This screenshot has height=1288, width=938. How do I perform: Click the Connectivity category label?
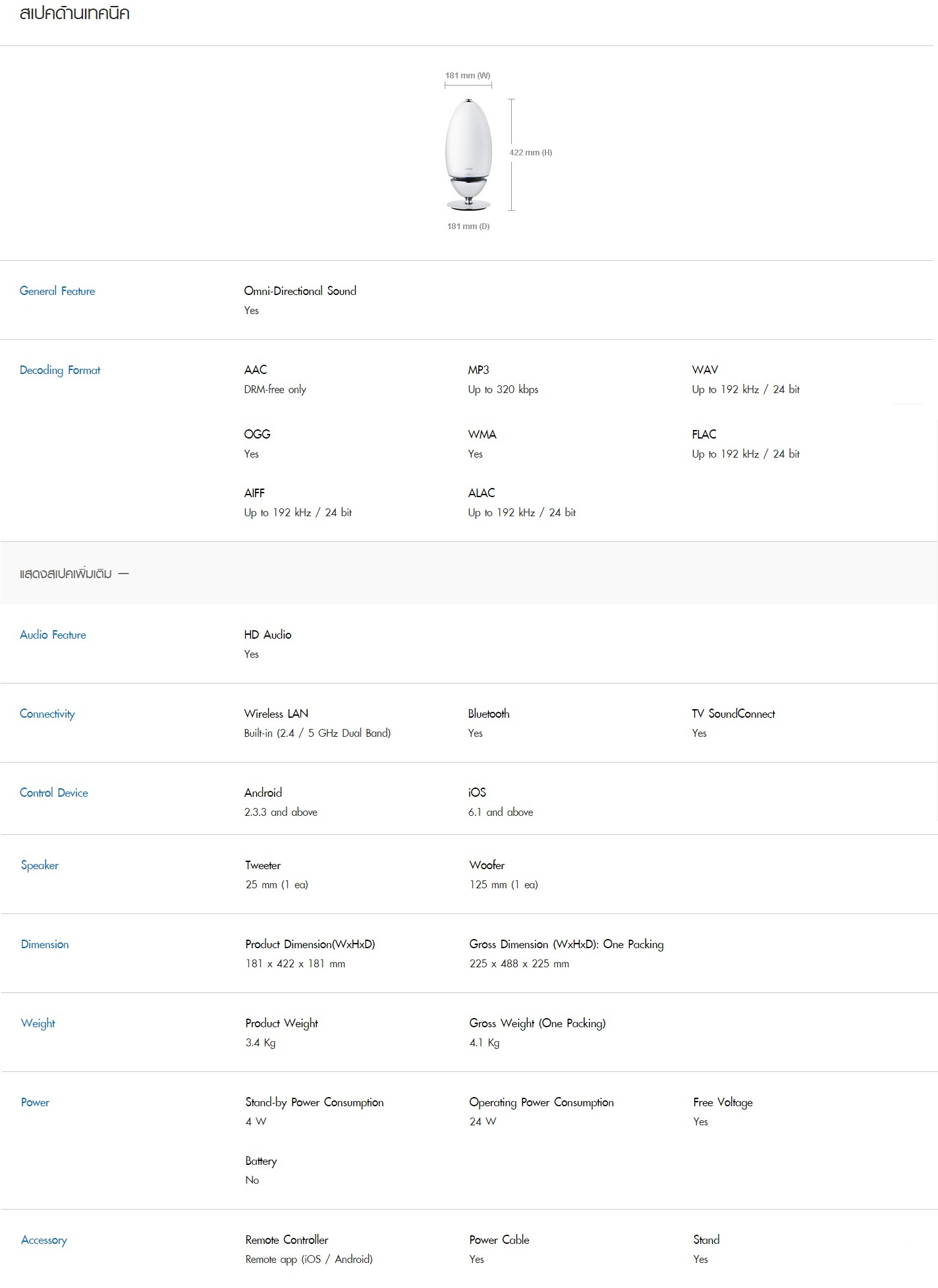point(47,714)
